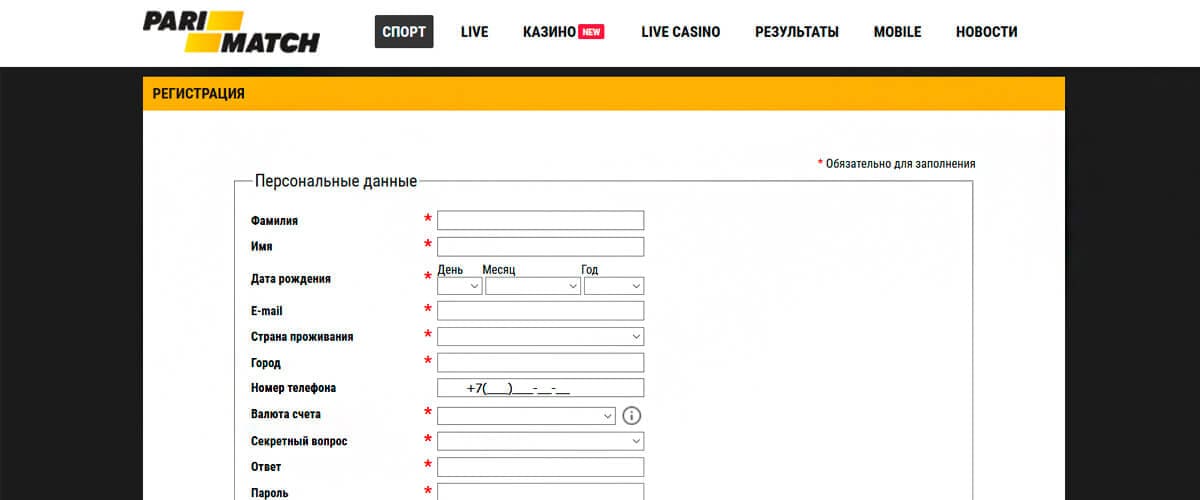
Task: Expand Год birth date dropdown
Action: (614, 286)
